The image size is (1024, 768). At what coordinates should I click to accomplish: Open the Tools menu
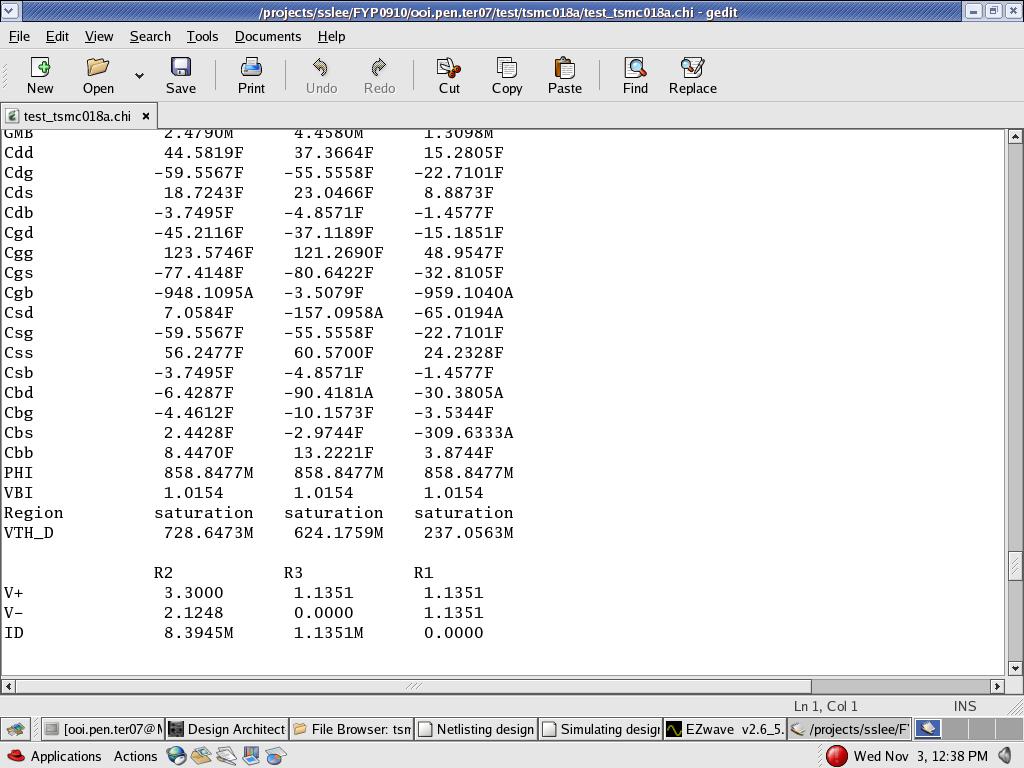[202, 37]
